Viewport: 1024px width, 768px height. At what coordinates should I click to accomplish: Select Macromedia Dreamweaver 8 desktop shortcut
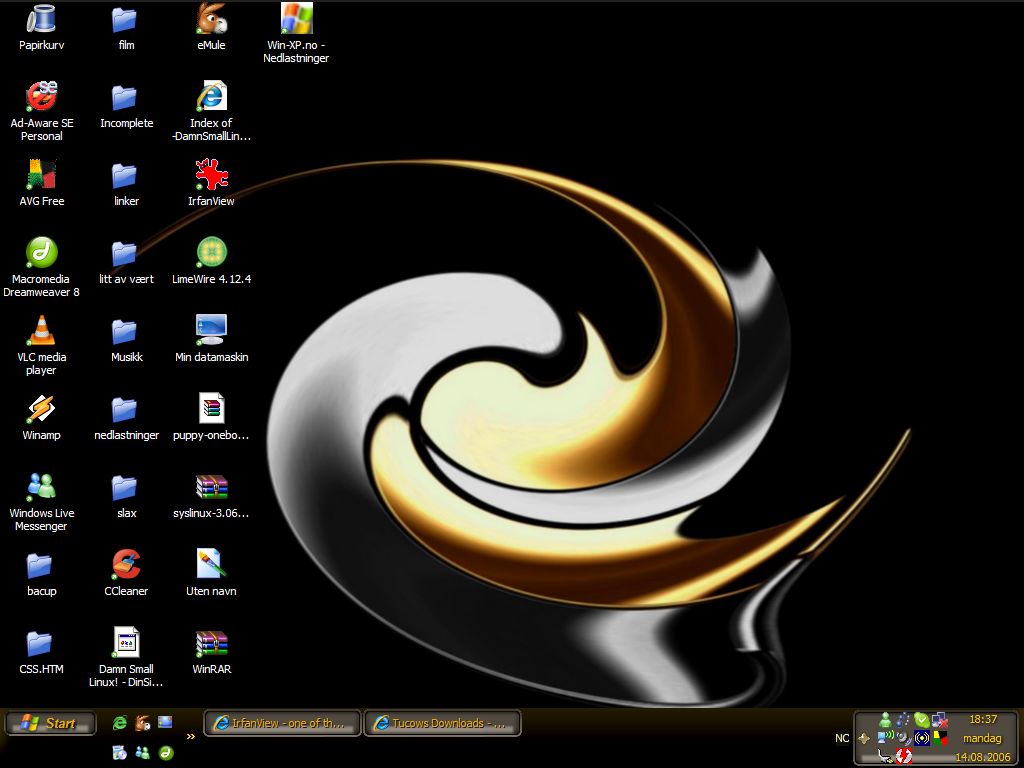(41, 268)
